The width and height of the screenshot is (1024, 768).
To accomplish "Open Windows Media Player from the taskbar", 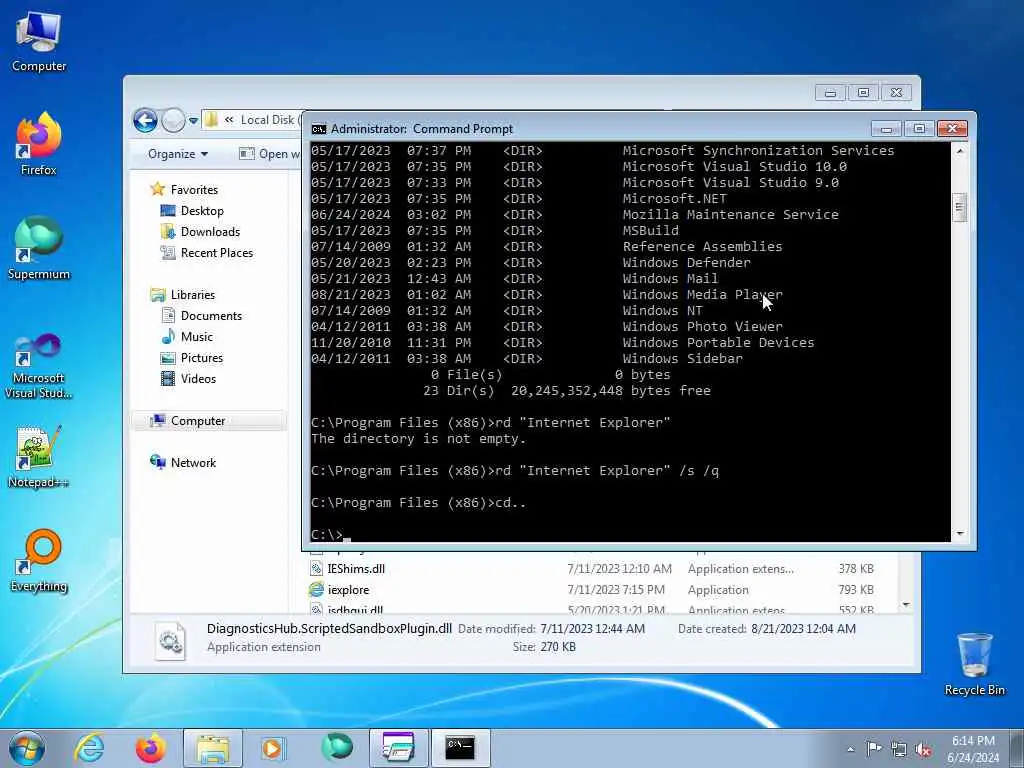I will (274, 748).
